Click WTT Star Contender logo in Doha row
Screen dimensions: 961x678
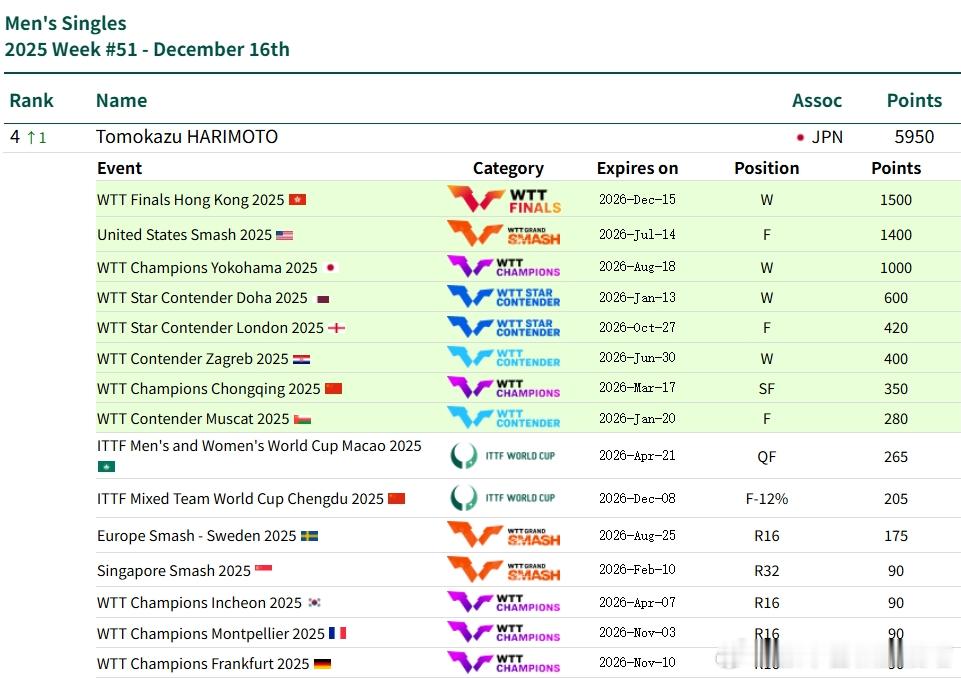(x=504, y=297)
